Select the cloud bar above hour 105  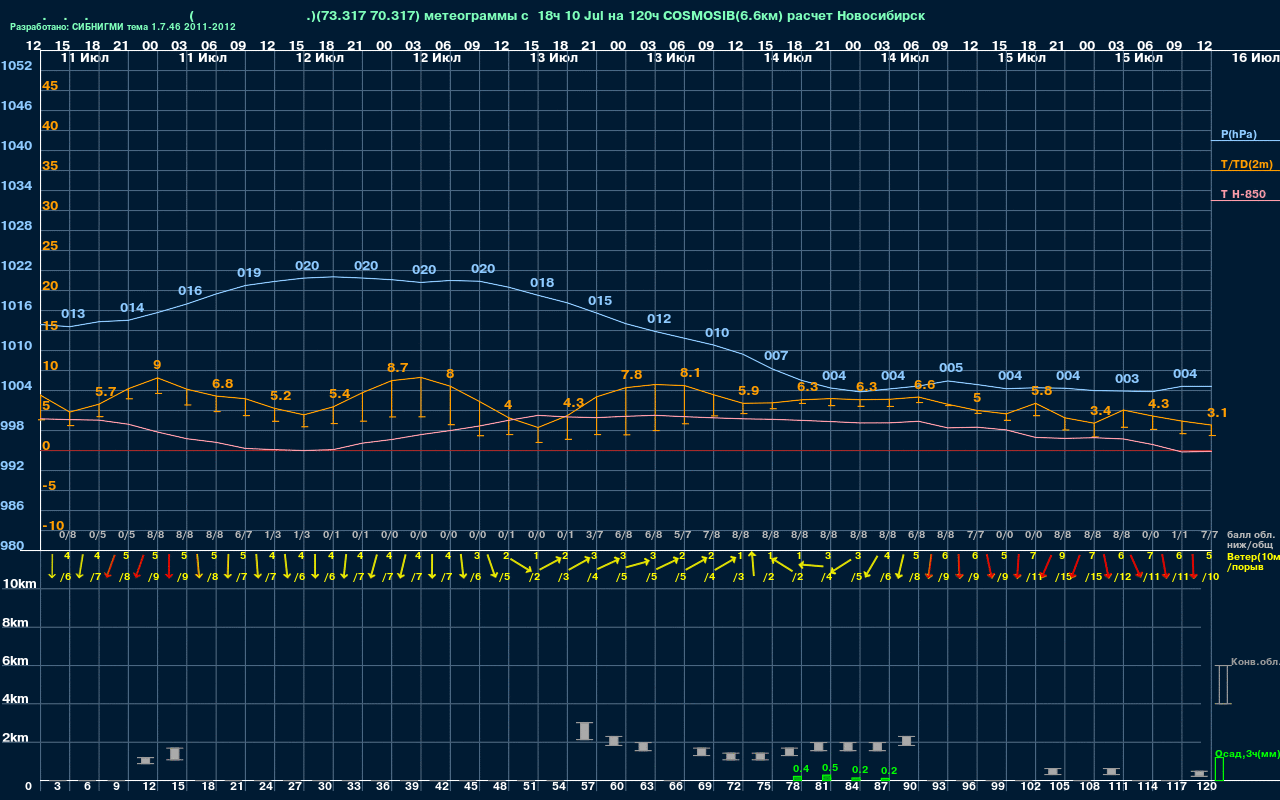[1053, 771]
